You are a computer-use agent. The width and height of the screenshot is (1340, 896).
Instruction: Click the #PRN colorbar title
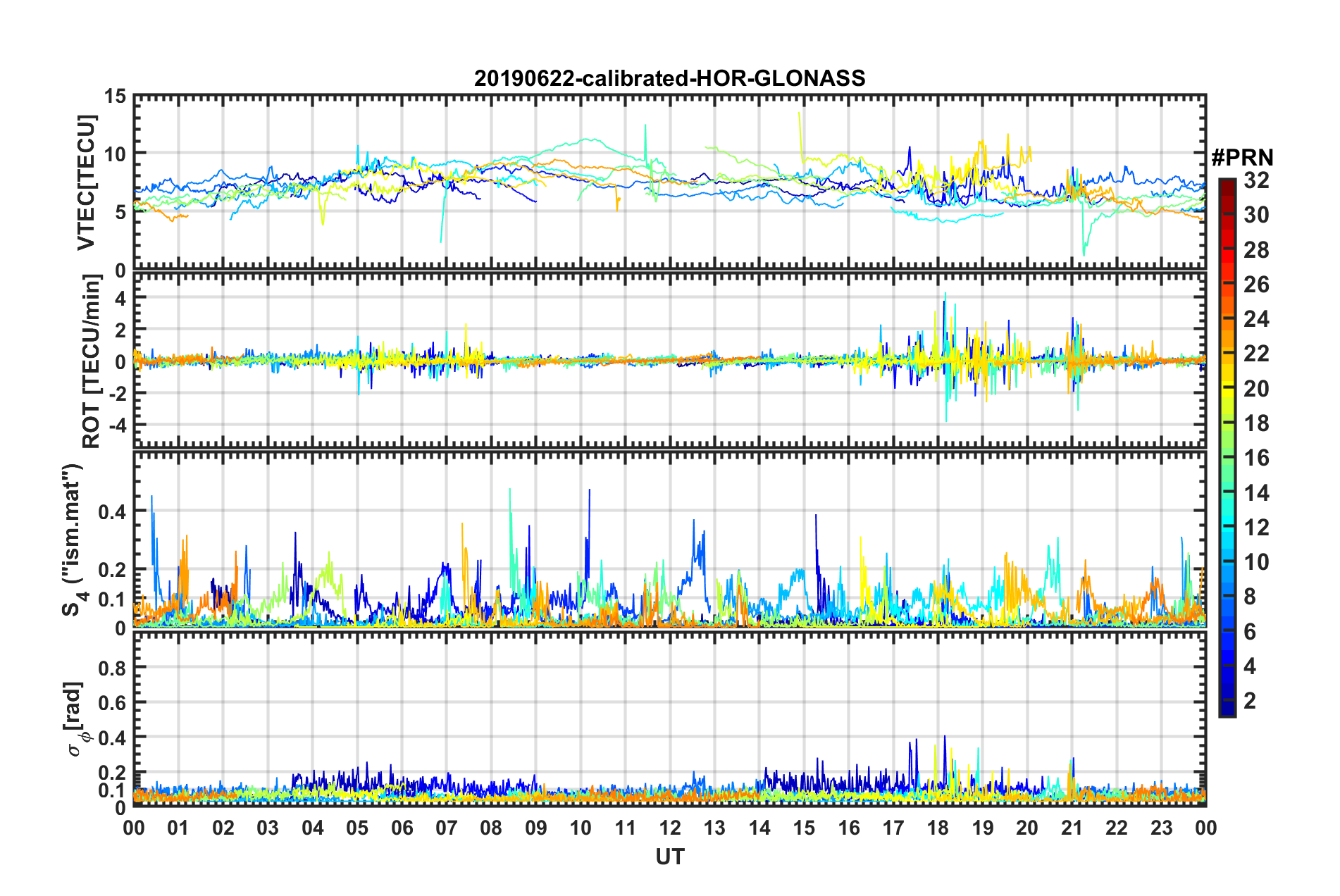[1242, 157]
